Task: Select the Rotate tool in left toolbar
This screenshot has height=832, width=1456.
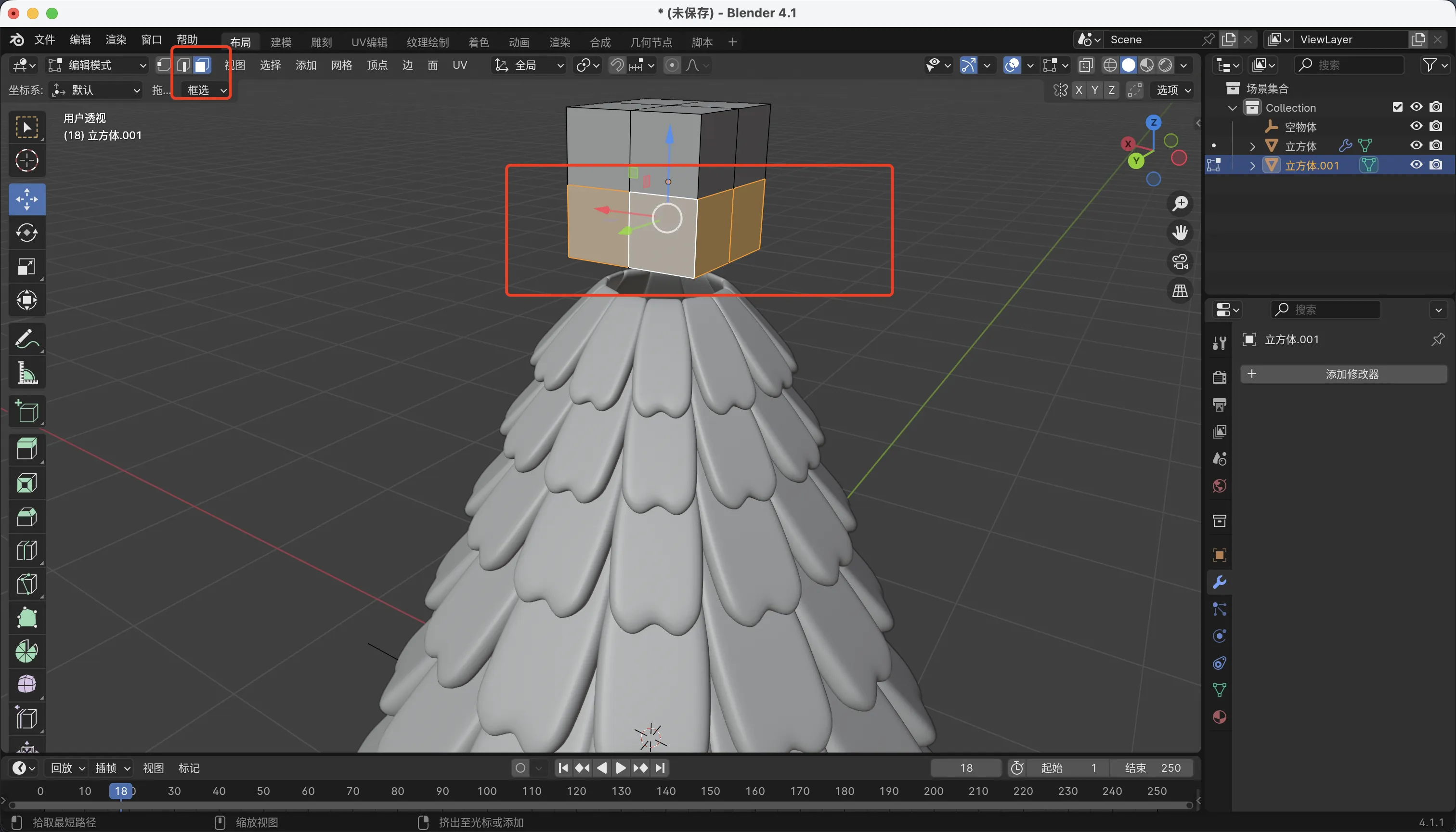Action: click(27, 233)
